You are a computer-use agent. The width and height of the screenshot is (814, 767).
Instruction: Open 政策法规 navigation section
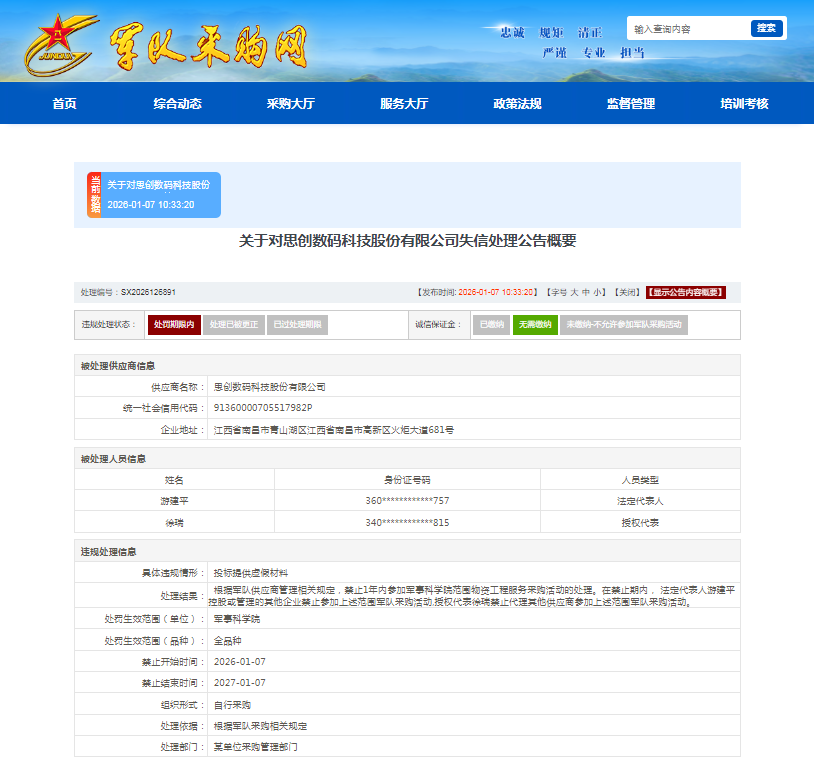[x=517, y=104]
